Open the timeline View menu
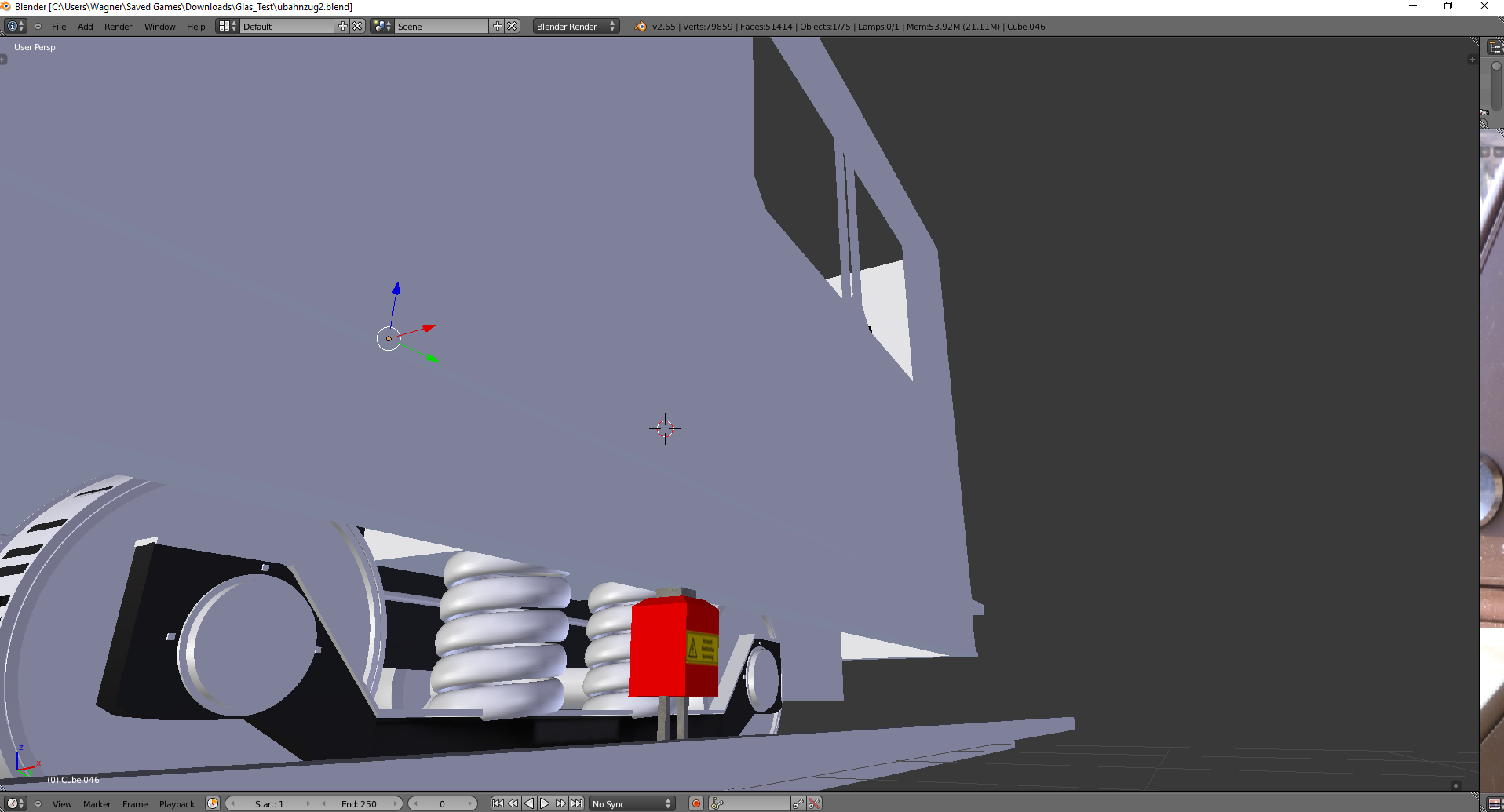 [x=62, y=804]
